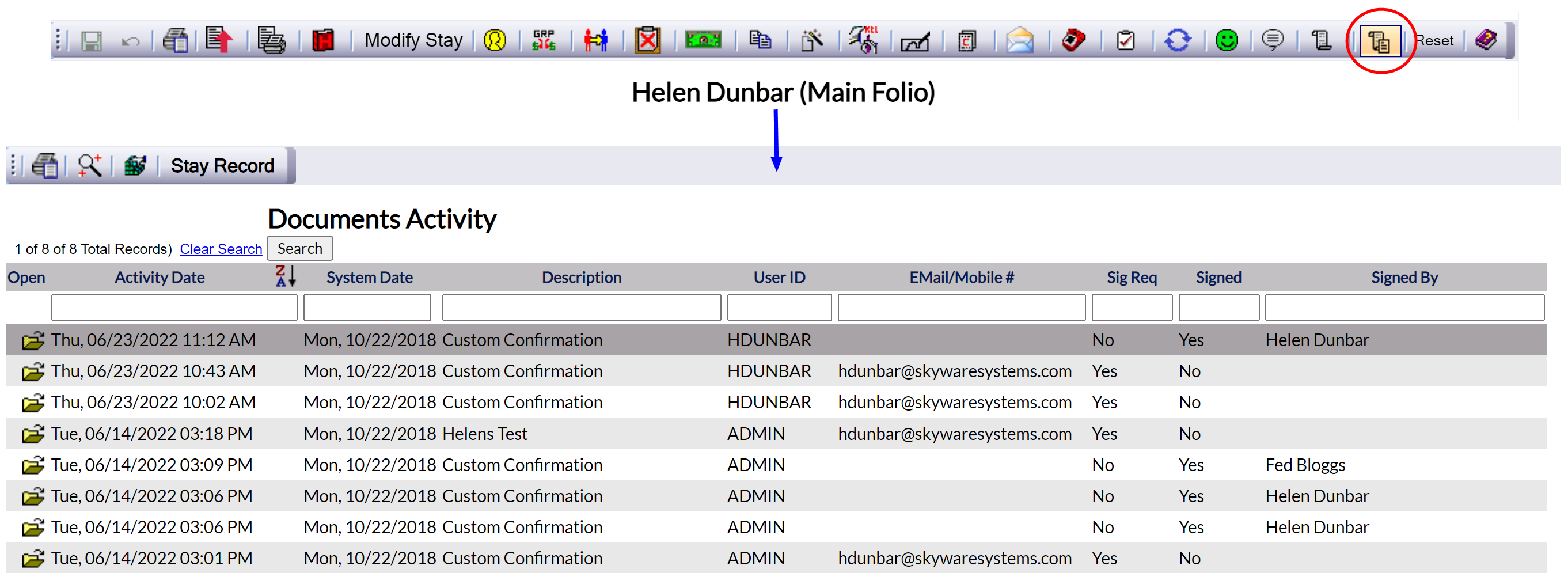Screen dimensions: 1568x588
Task: Sort by the Activity Date column header
Action: tap(160, 278)
